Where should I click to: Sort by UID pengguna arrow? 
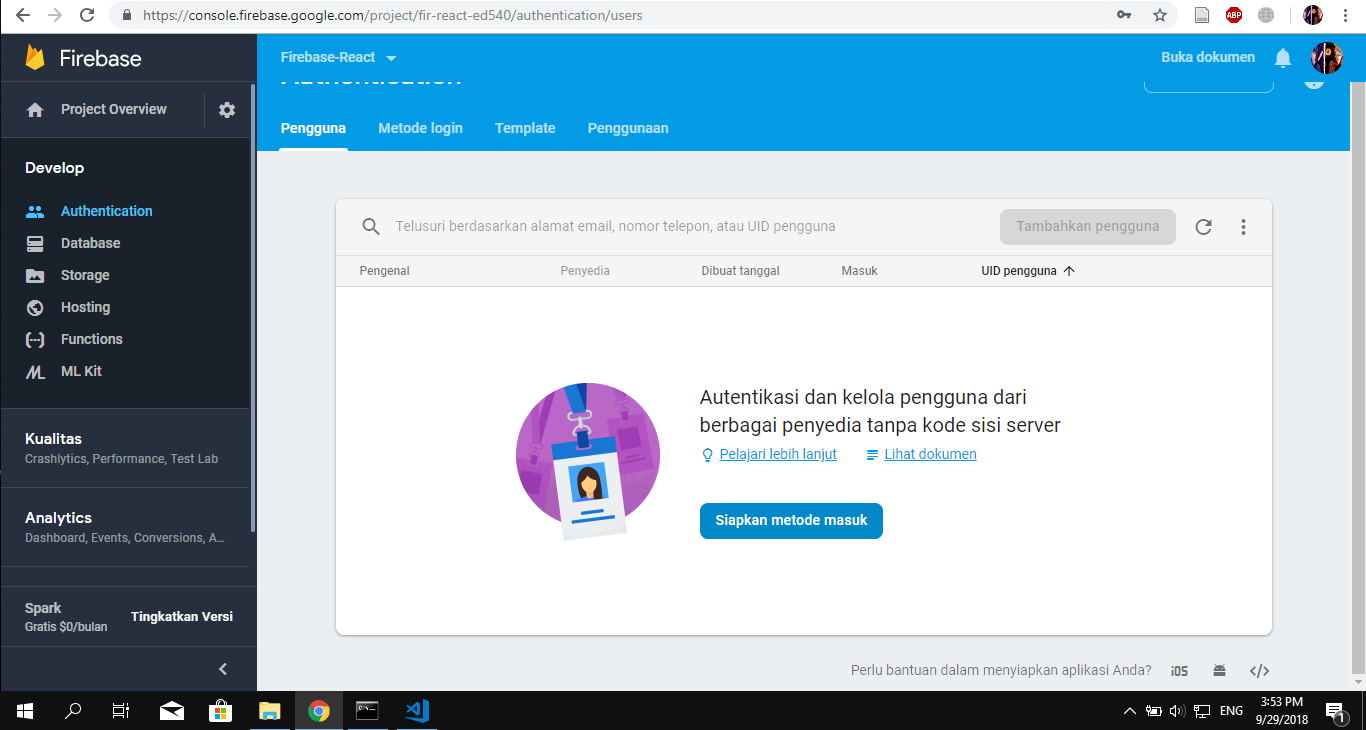[x=1069, y=271]
